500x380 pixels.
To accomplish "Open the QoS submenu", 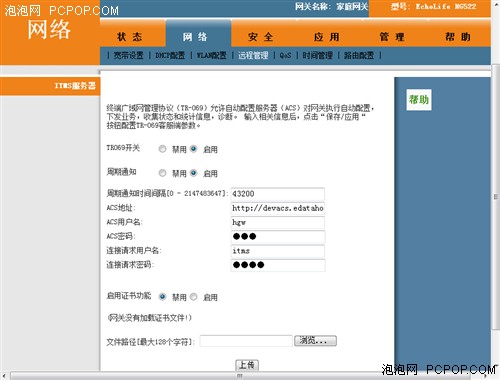I will tap(285, 55).
